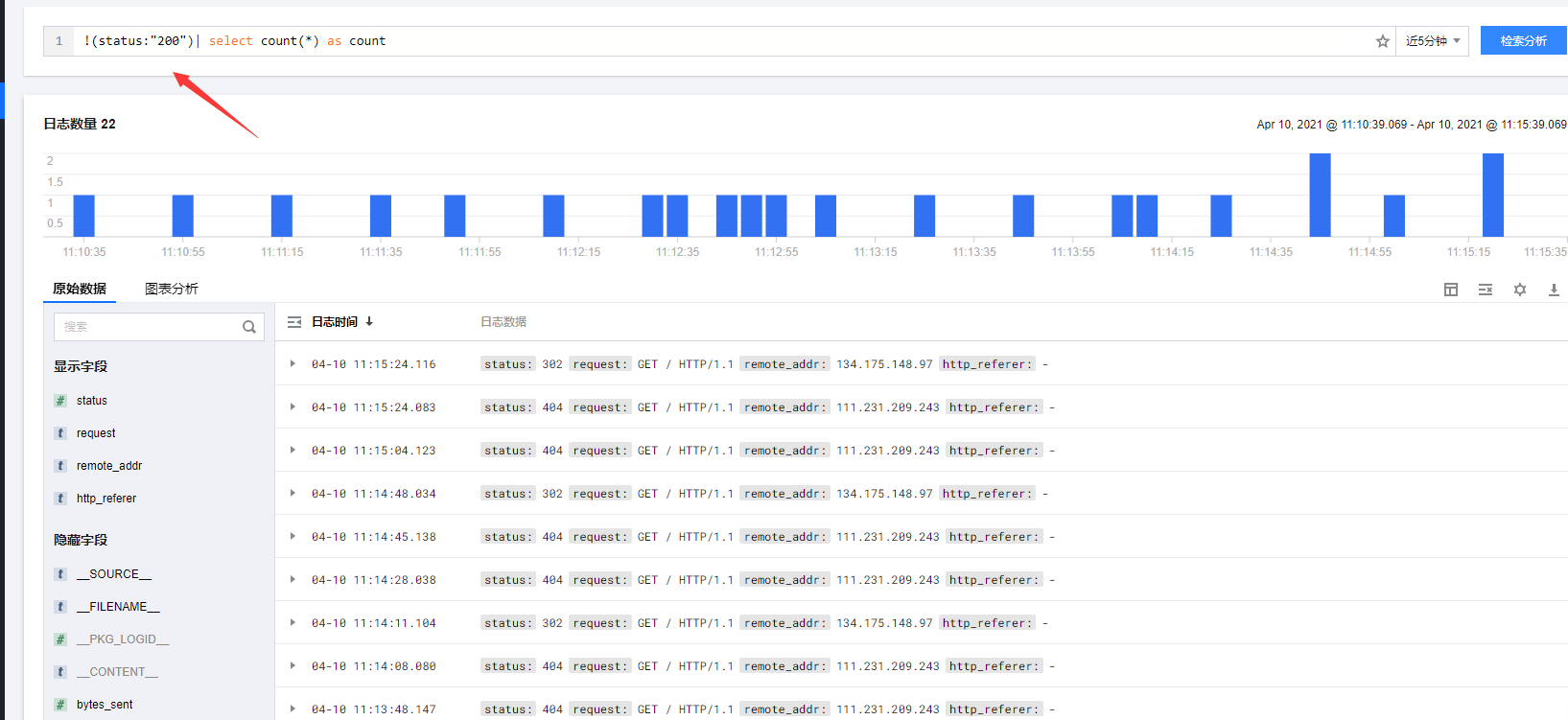Click the number icon next to bytes_sent
This screenshot has width=1568, height=720.
(60, 705)
